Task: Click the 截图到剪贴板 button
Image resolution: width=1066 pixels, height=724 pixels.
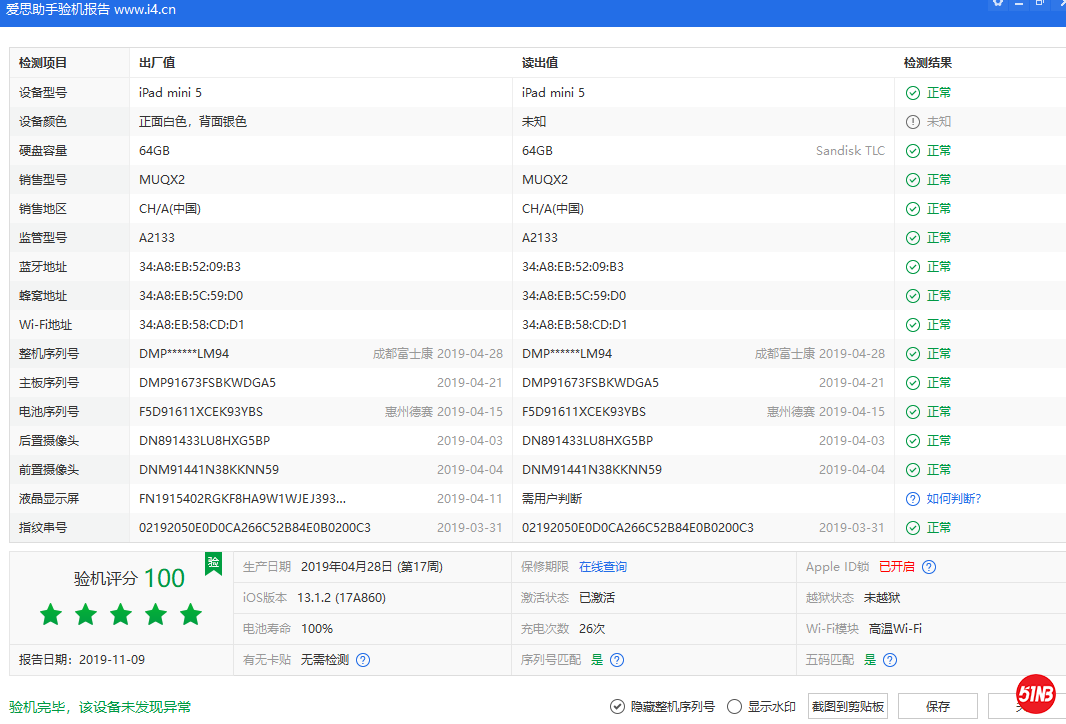Action: click(x=848, y=707)
